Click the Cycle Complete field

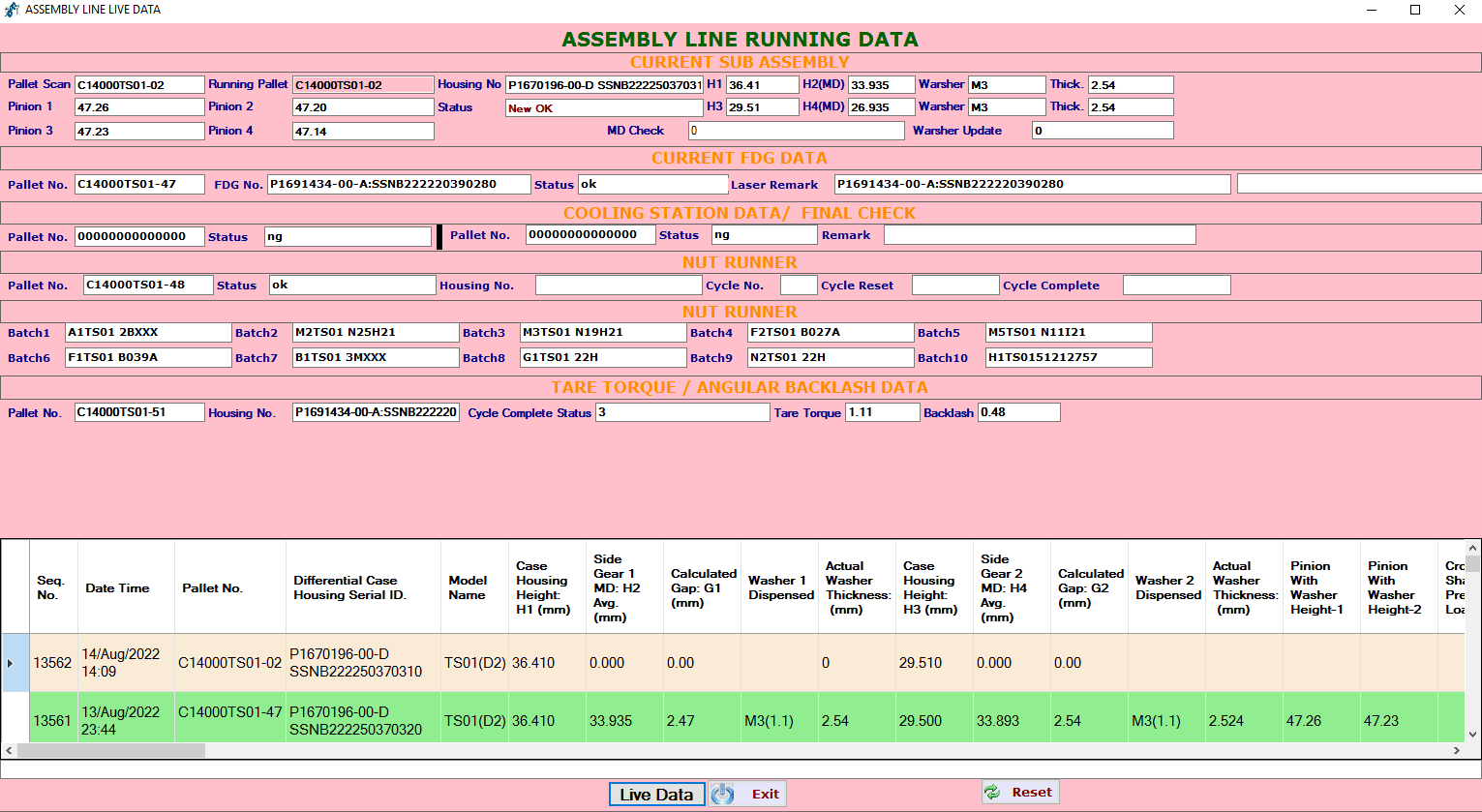coord(1177,286)
